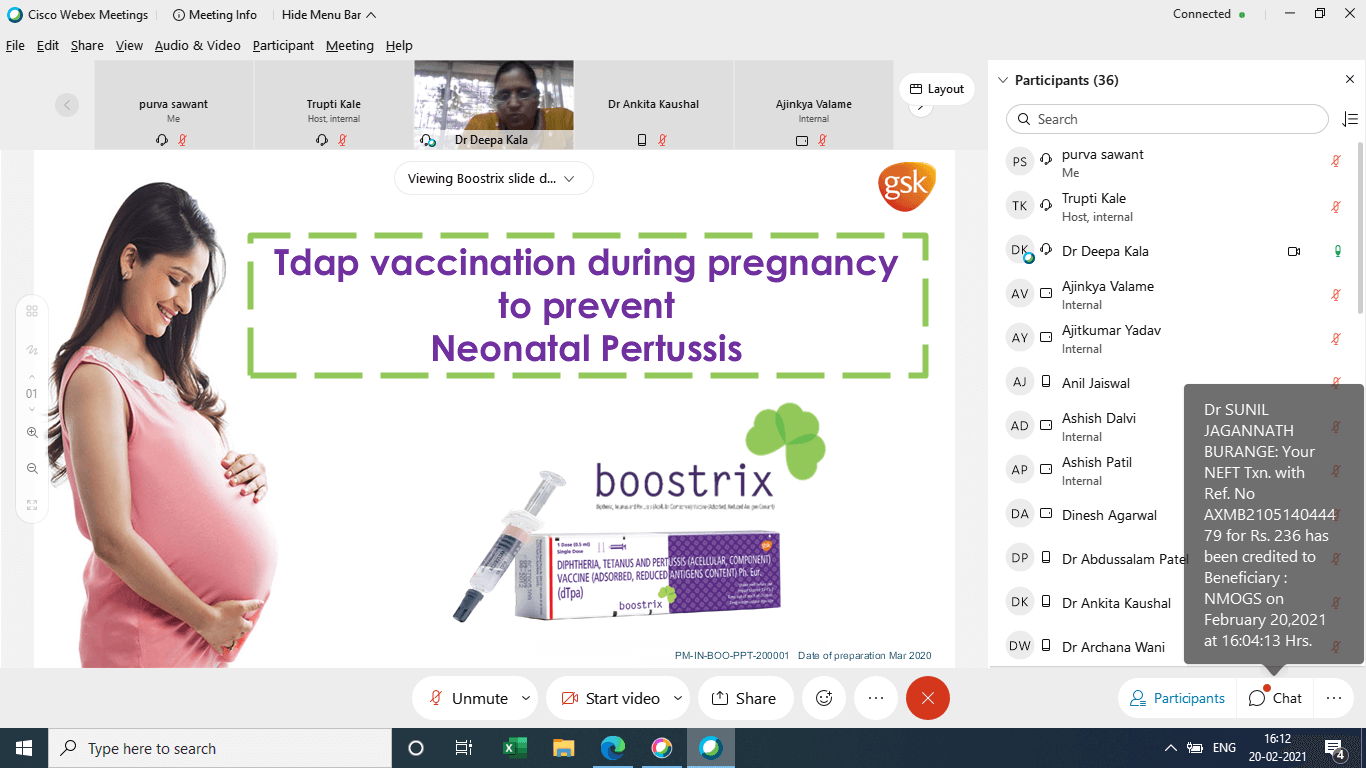
Task: Click the Share button
Action: [x=743, y=698]
